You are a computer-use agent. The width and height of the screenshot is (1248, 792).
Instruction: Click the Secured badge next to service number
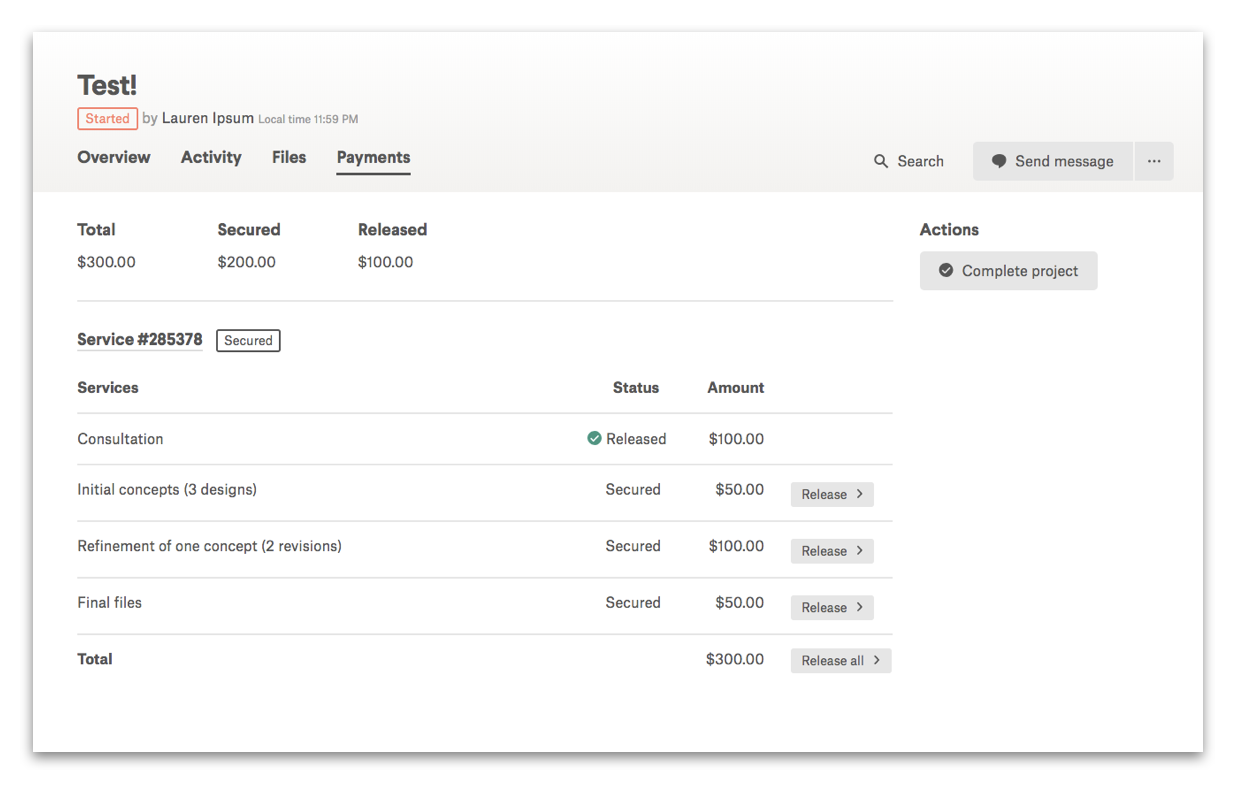coord(248,341)
